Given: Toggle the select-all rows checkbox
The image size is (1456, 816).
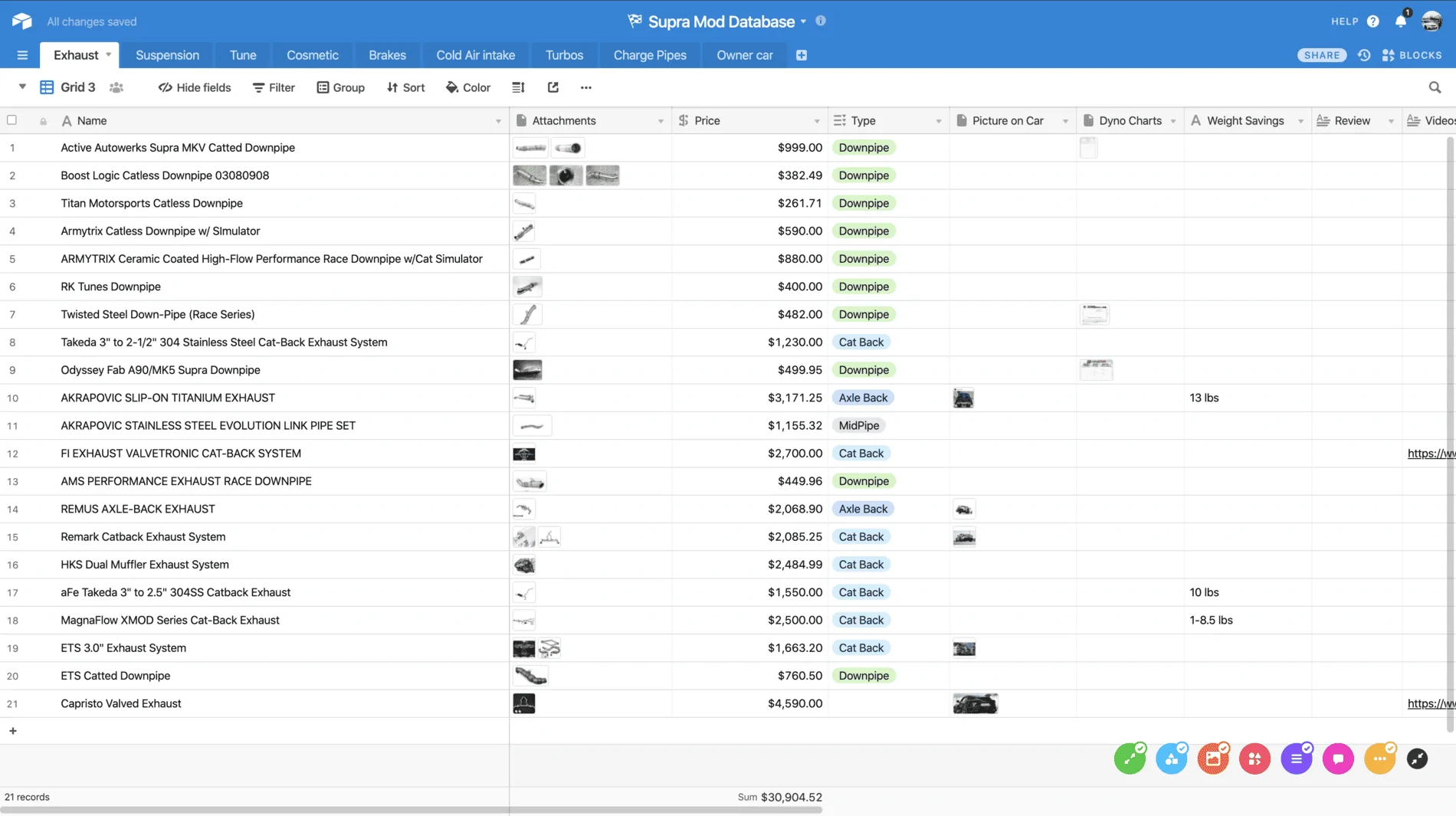Looking at the screenshot, I should [x=11, y=120].
